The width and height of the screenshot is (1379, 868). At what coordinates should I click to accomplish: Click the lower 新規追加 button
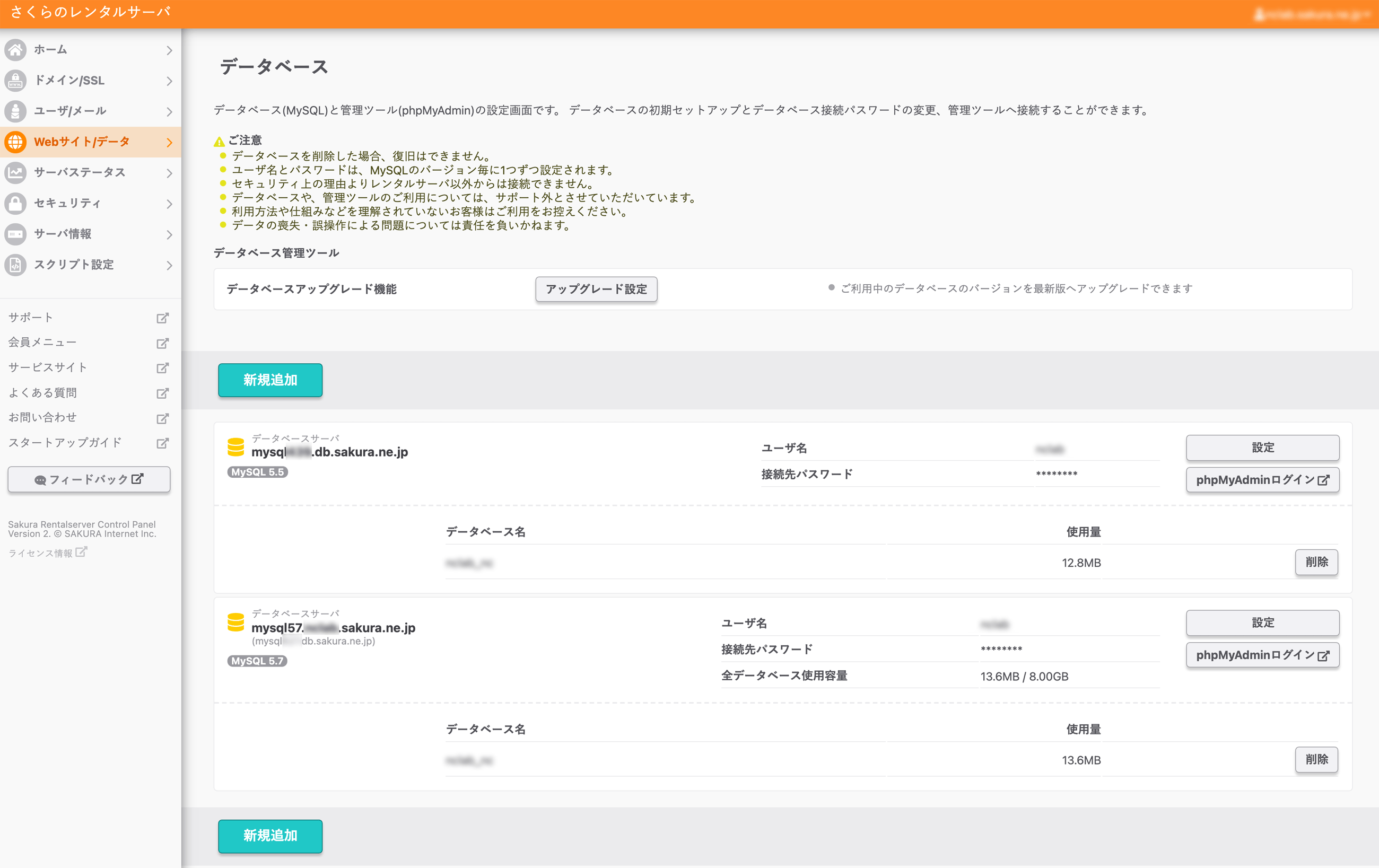(x=270, y=836)
